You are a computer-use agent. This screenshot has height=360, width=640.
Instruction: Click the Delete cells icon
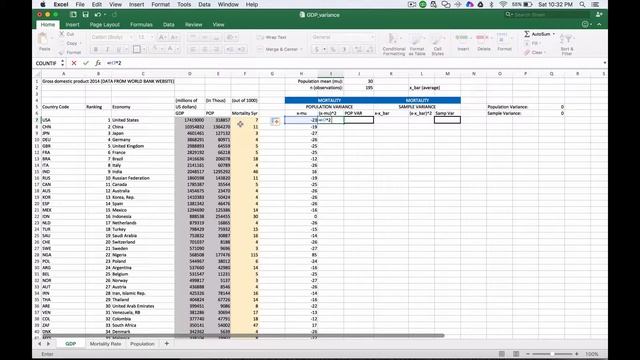(x=483, y=38)
